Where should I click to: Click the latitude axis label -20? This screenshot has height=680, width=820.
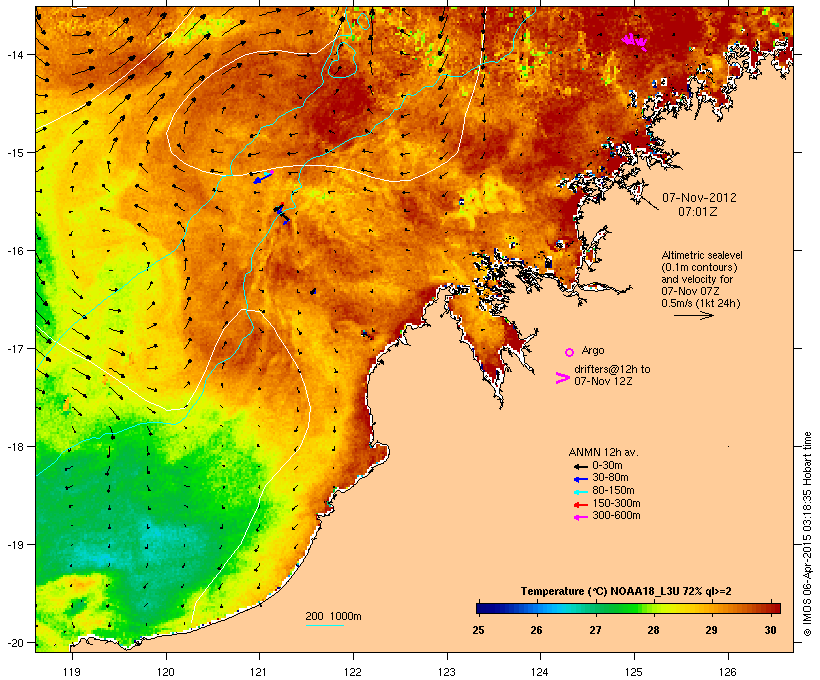click(14, 643)
